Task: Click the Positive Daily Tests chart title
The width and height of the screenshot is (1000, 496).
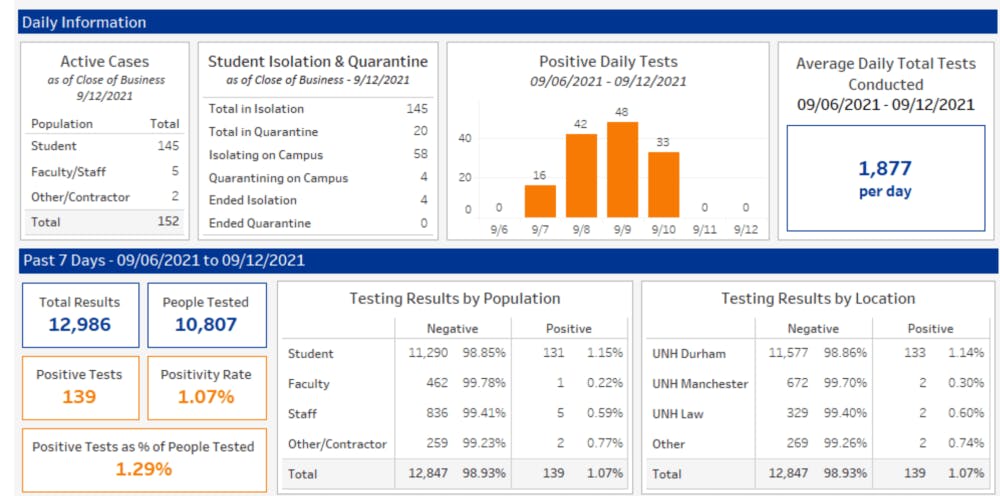Action: (608, 62)
